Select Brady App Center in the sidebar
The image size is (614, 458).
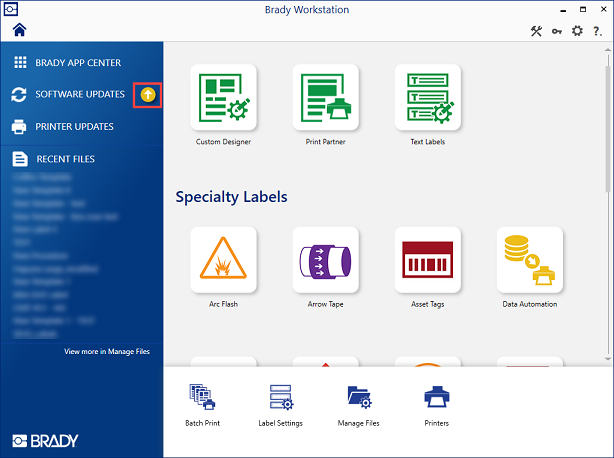point(77,63)
